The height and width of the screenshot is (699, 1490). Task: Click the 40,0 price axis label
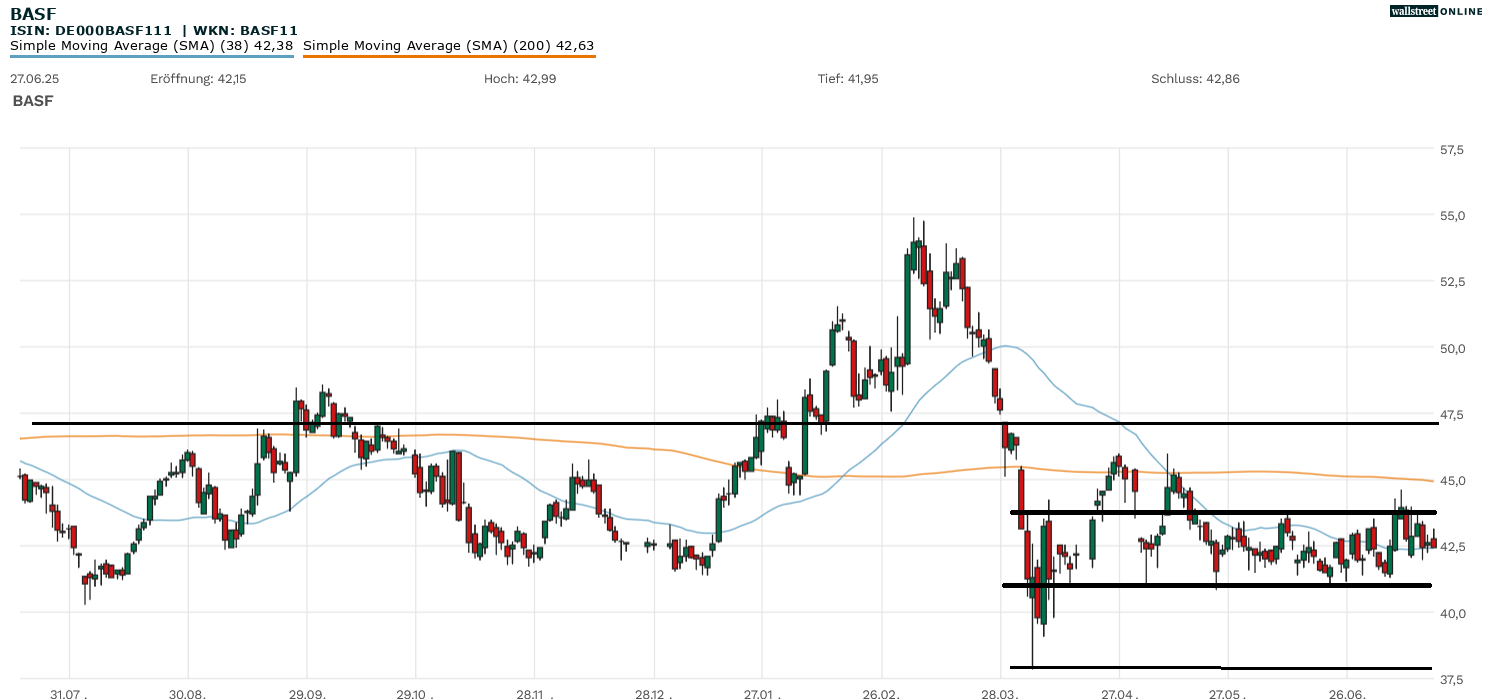(x=1452, y=613)
